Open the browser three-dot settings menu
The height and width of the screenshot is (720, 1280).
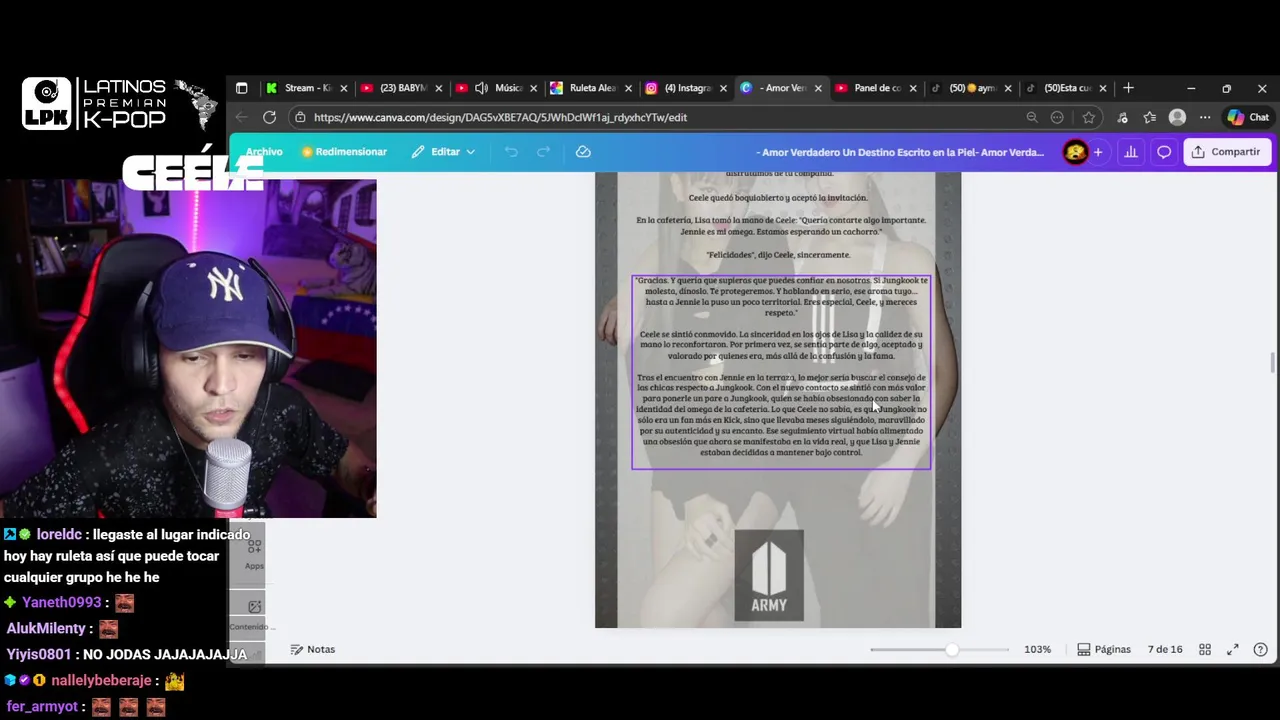(1205, 117)
